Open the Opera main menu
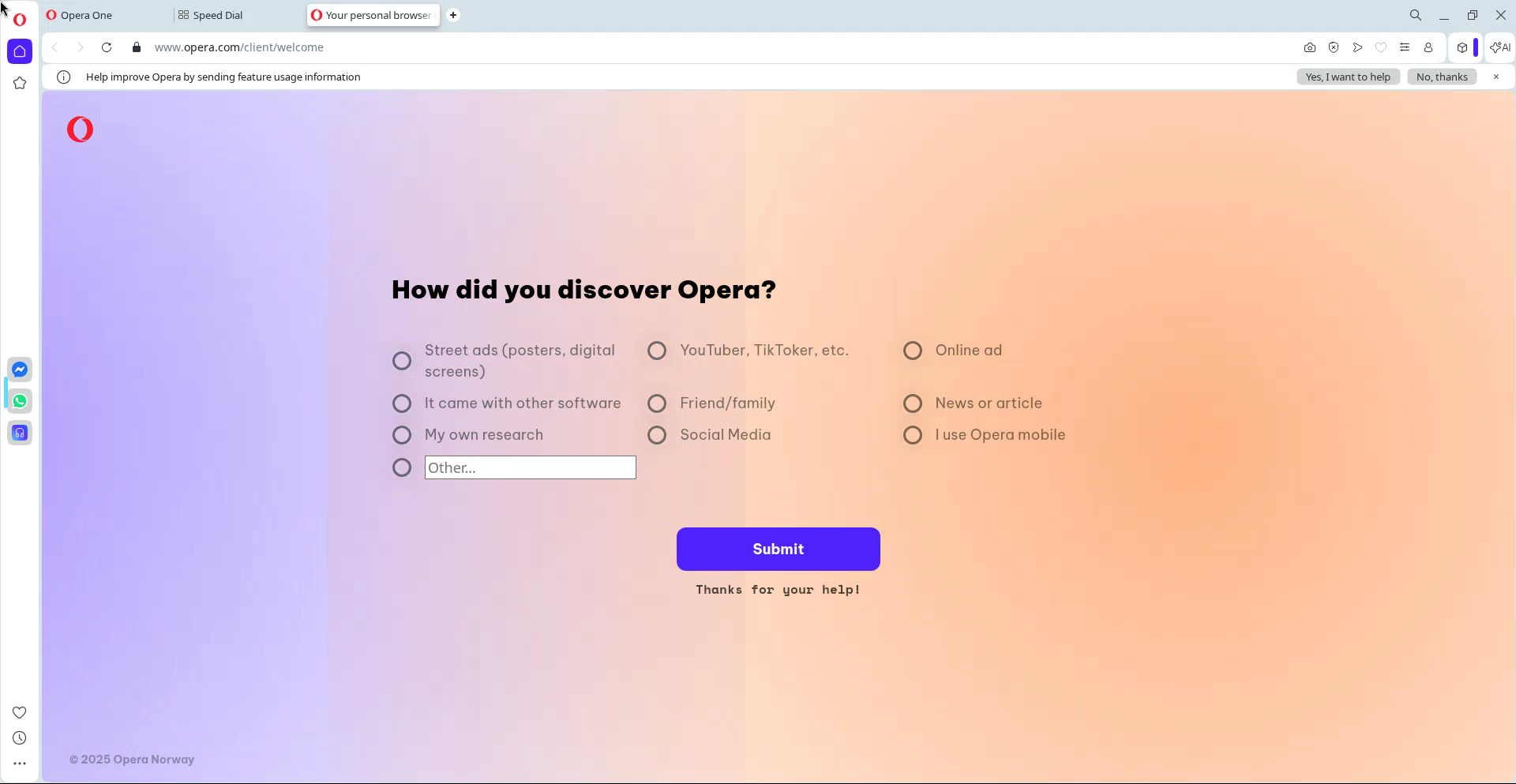The width and height of the screenshot is (1516, 784). [x=20, y=19]
